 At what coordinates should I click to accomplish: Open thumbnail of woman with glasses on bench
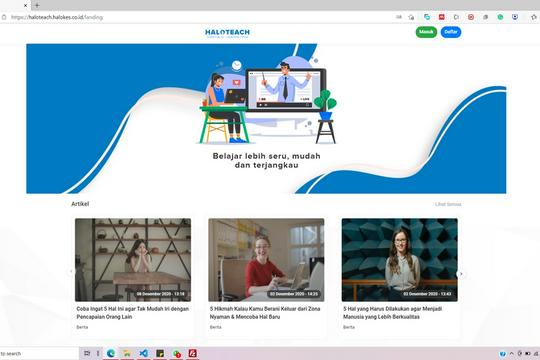399,260
